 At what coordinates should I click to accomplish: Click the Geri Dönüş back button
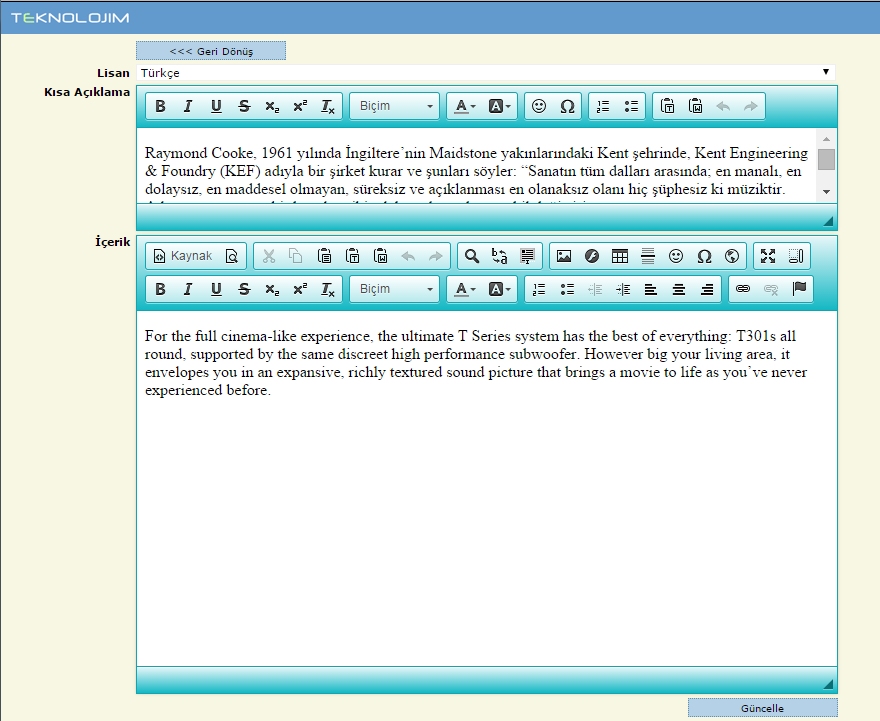[x=210, y=51]
